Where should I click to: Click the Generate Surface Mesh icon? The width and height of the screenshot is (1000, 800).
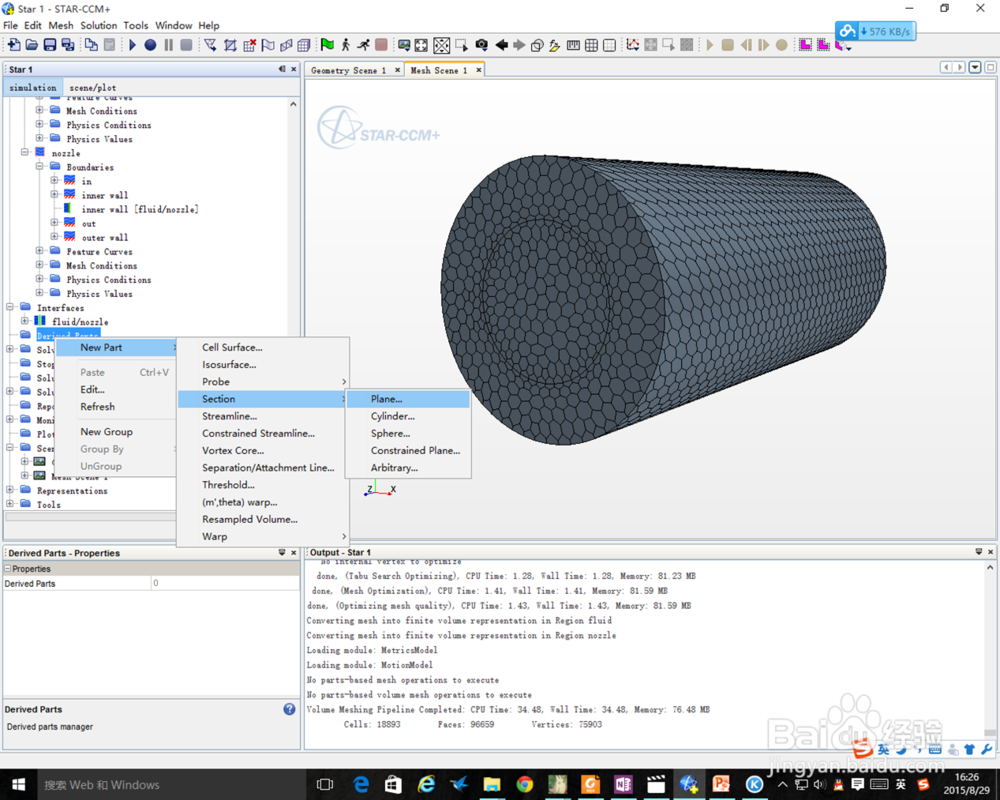[286, 45]
